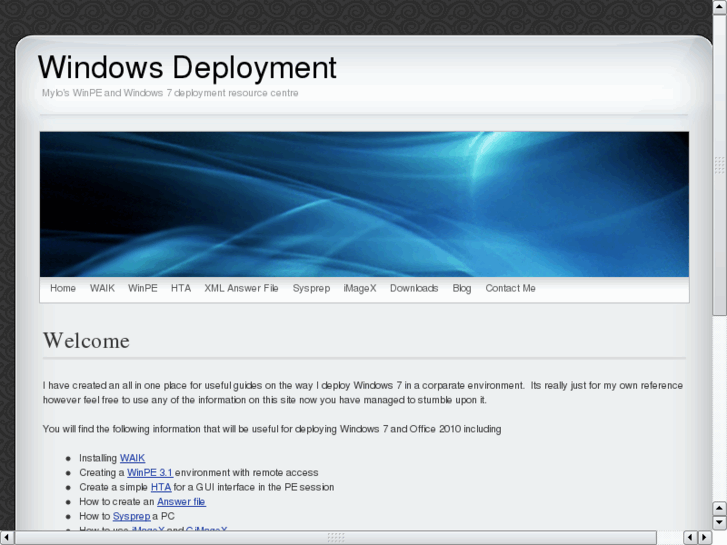Open the XML Answer File page

(x=241, y=288)
